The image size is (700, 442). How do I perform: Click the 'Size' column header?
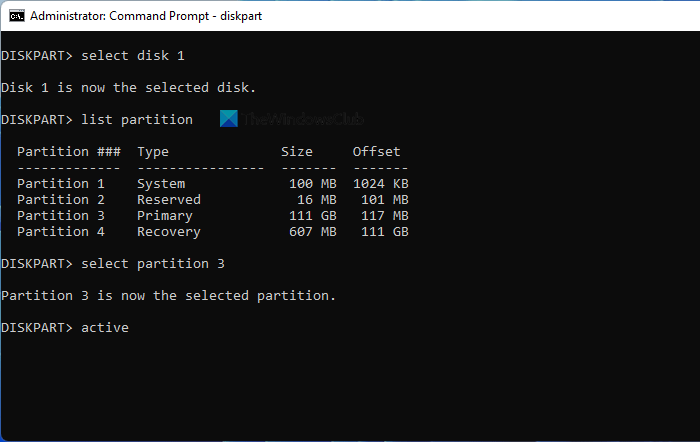pos(296,152)
